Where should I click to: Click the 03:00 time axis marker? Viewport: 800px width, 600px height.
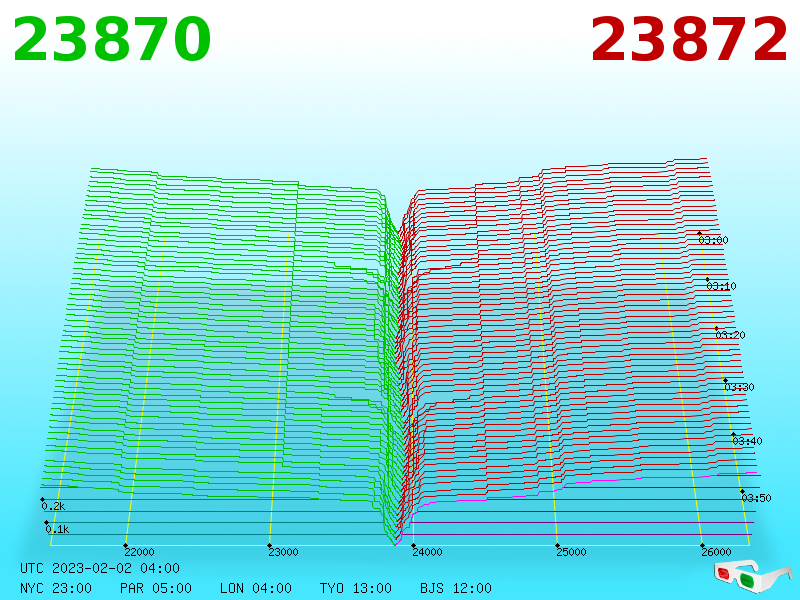tap(713, 240)
